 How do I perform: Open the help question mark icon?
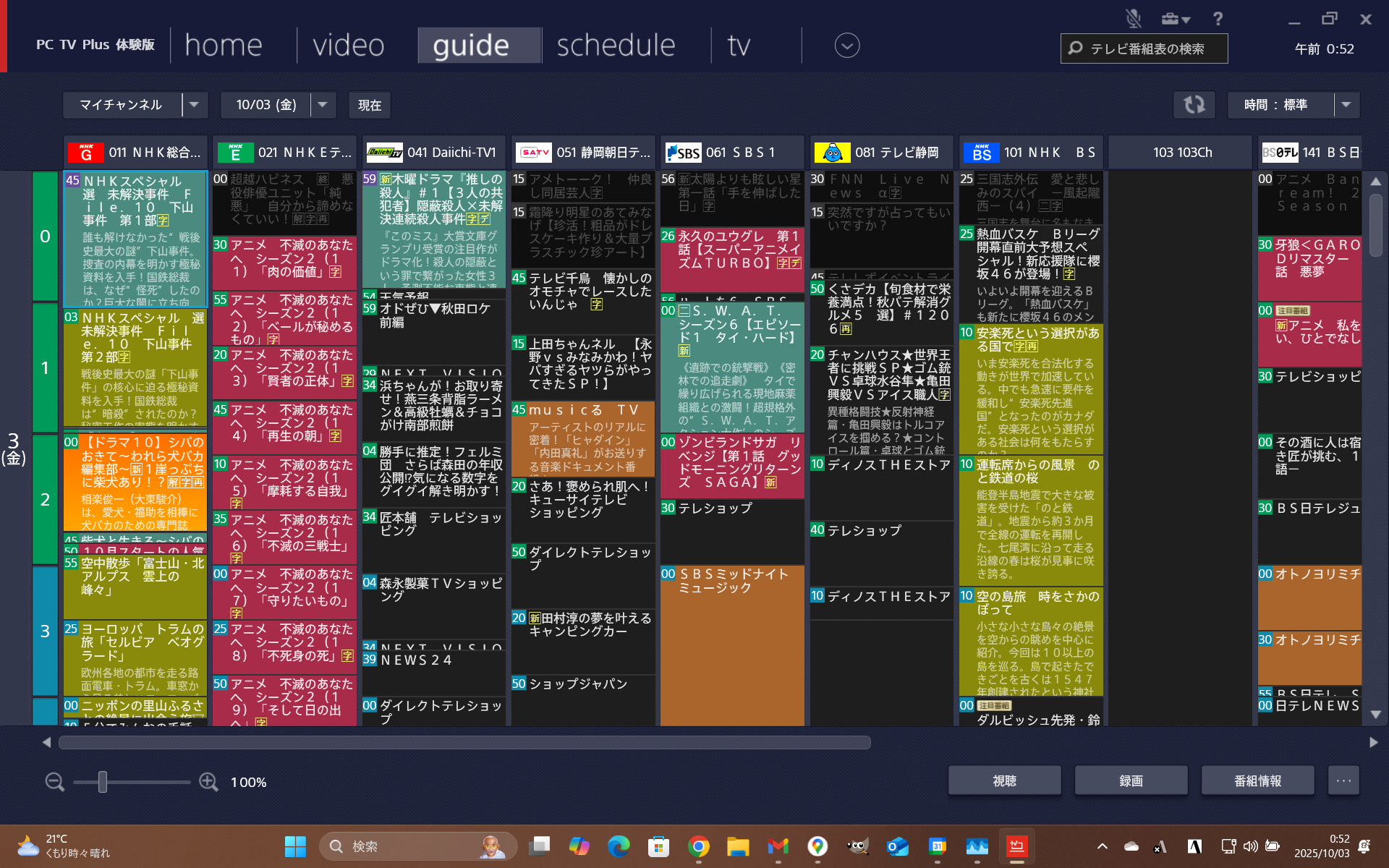pyautogui.click(x=1218, y=19)
